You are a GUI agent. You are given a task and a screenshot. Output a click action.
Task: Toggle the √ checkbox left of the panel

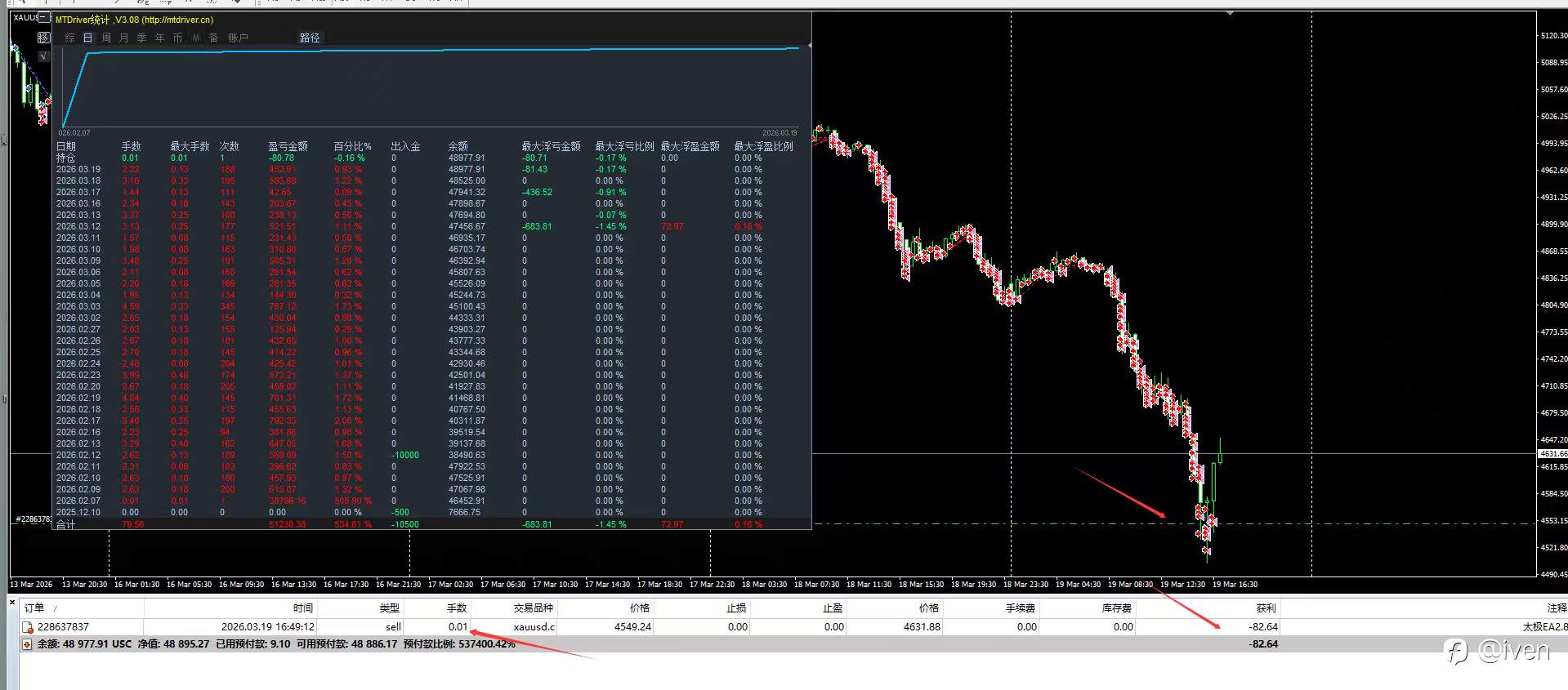(44, 56)
